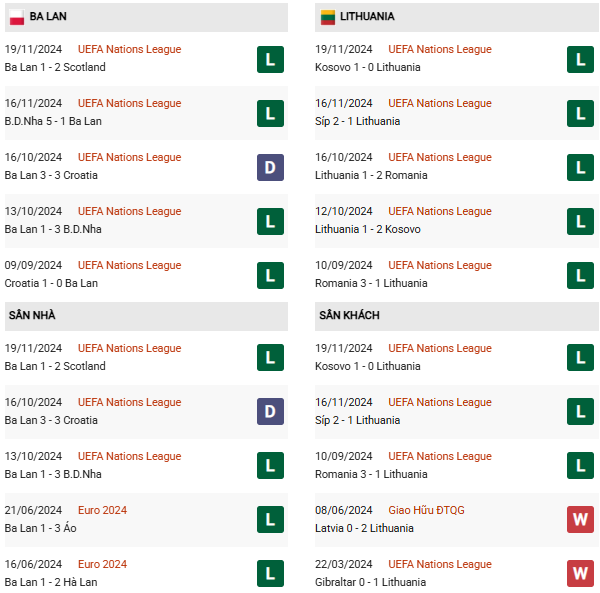Click the W badge for Gibraltar 0-1 Lithuania

tap(580, 573)
